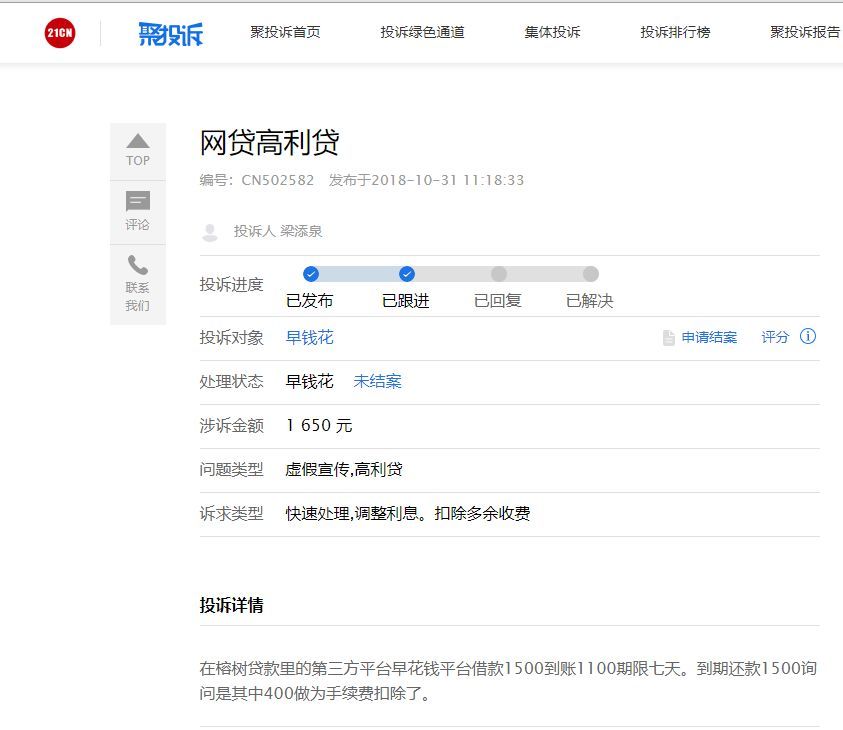Click the 已回复 step on the progress bar
Screen dimensions: 843x730
click(x=498, y=273)
